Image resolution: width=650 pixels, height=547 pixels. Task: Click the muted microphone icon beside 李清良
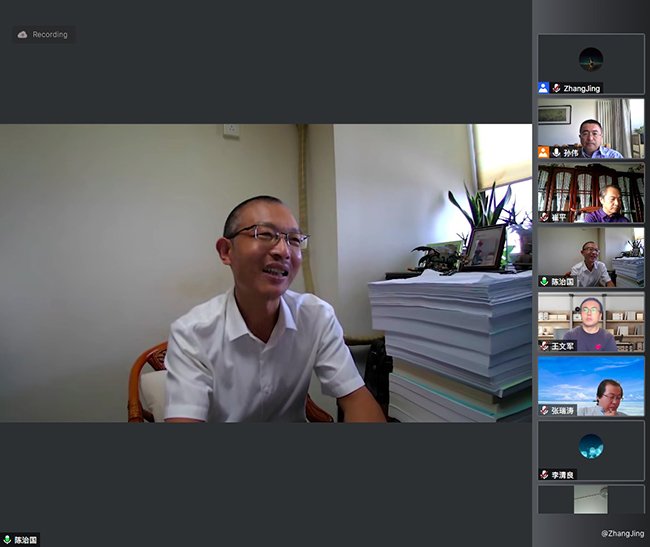click(544, 474)
